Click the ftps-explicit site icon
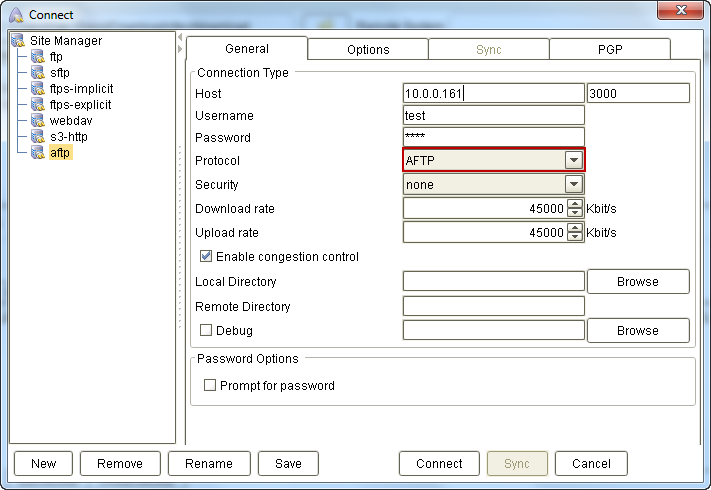The height and width of the screenshot is (490, 711). pyautogui.click(x=39, y=105)
